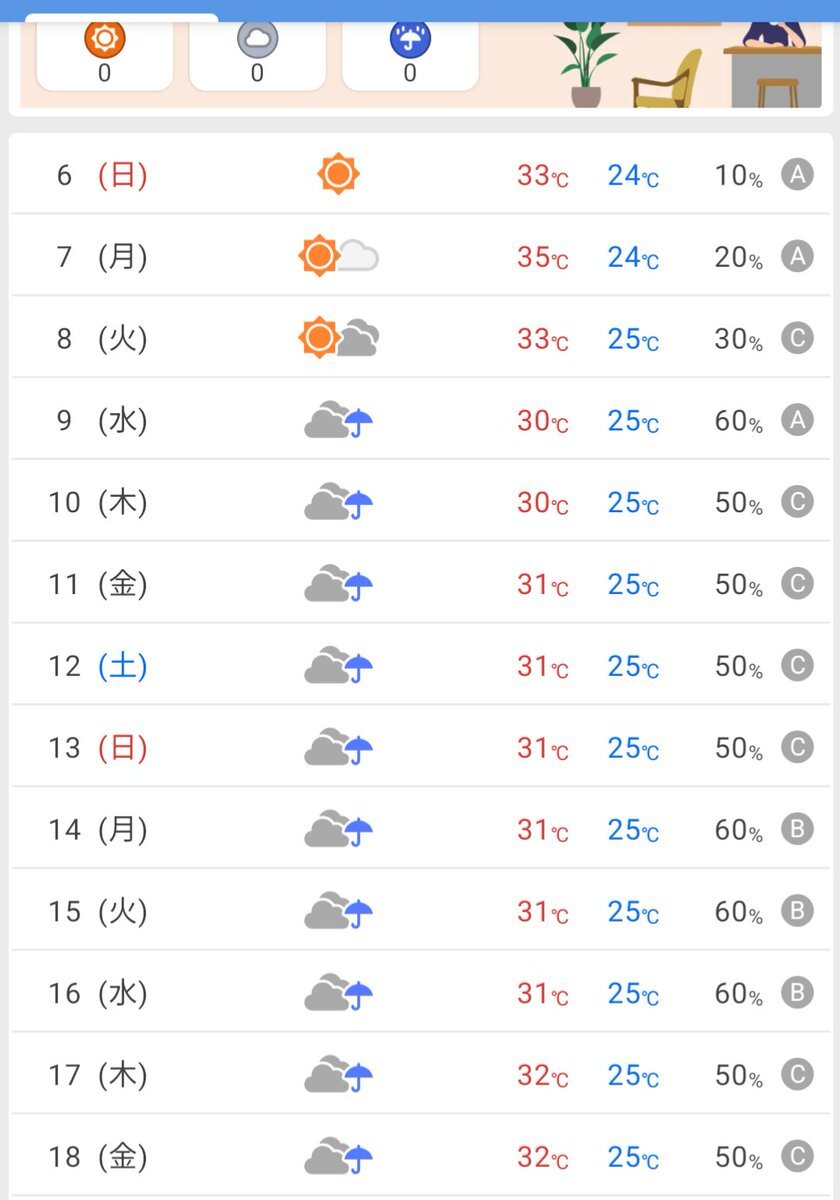This screenshot has height=1200, width=840.
Task: Click reliability badge A on day 6
Action: click(797, 175)
